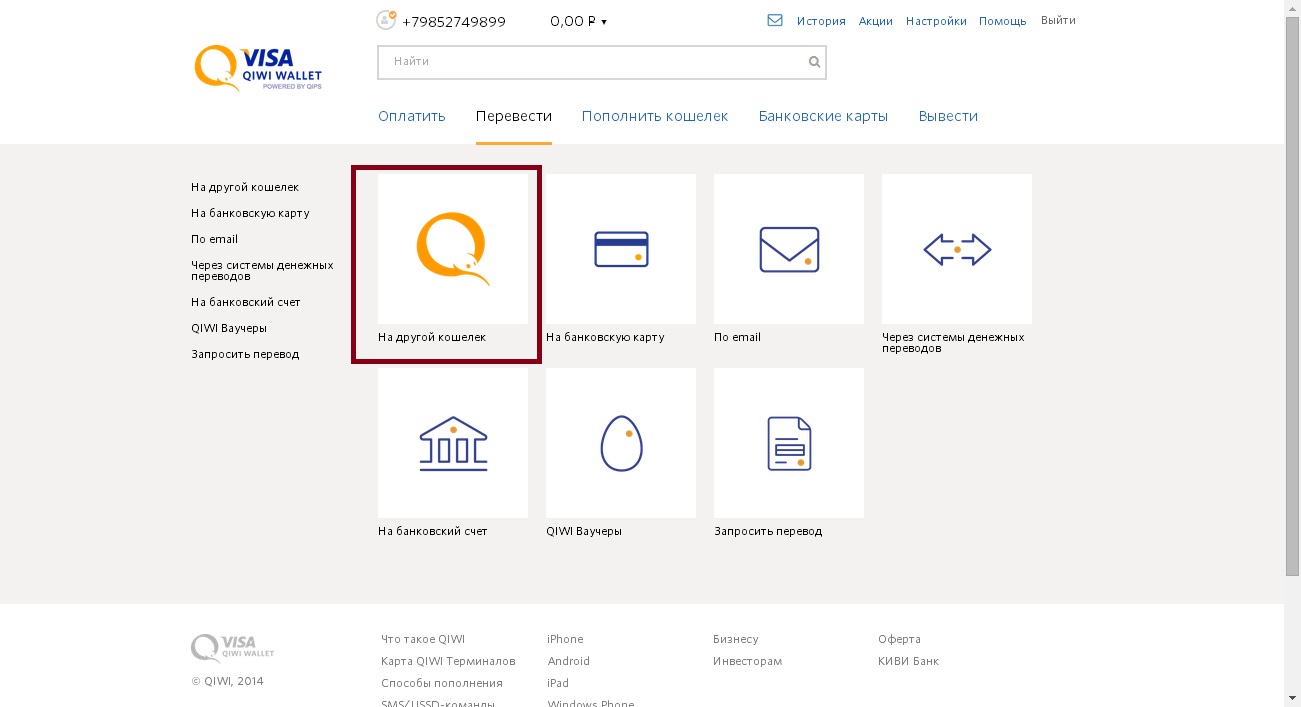Image resolution: width=1301 pixels, height=707 pixels.
Task: Open the messages envelope icon
Action: click(x=775, y=20)
